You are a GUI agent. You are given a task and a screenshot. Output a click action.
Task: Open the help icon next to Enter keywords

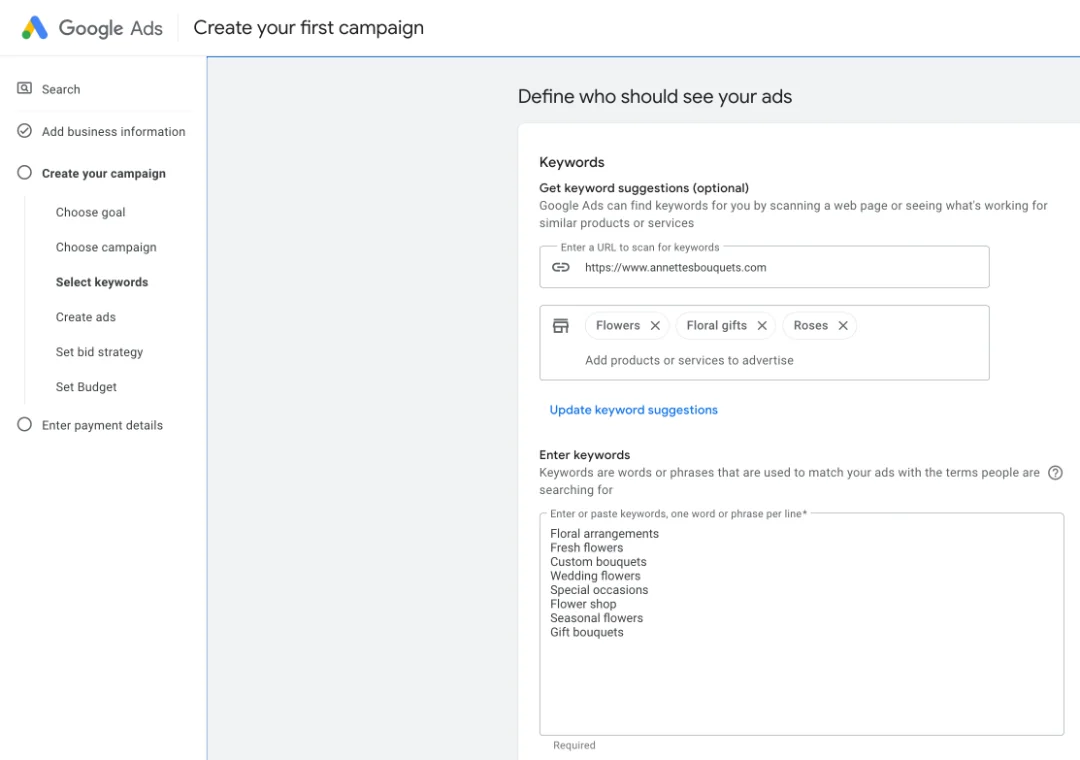[x=1055, y=473]
